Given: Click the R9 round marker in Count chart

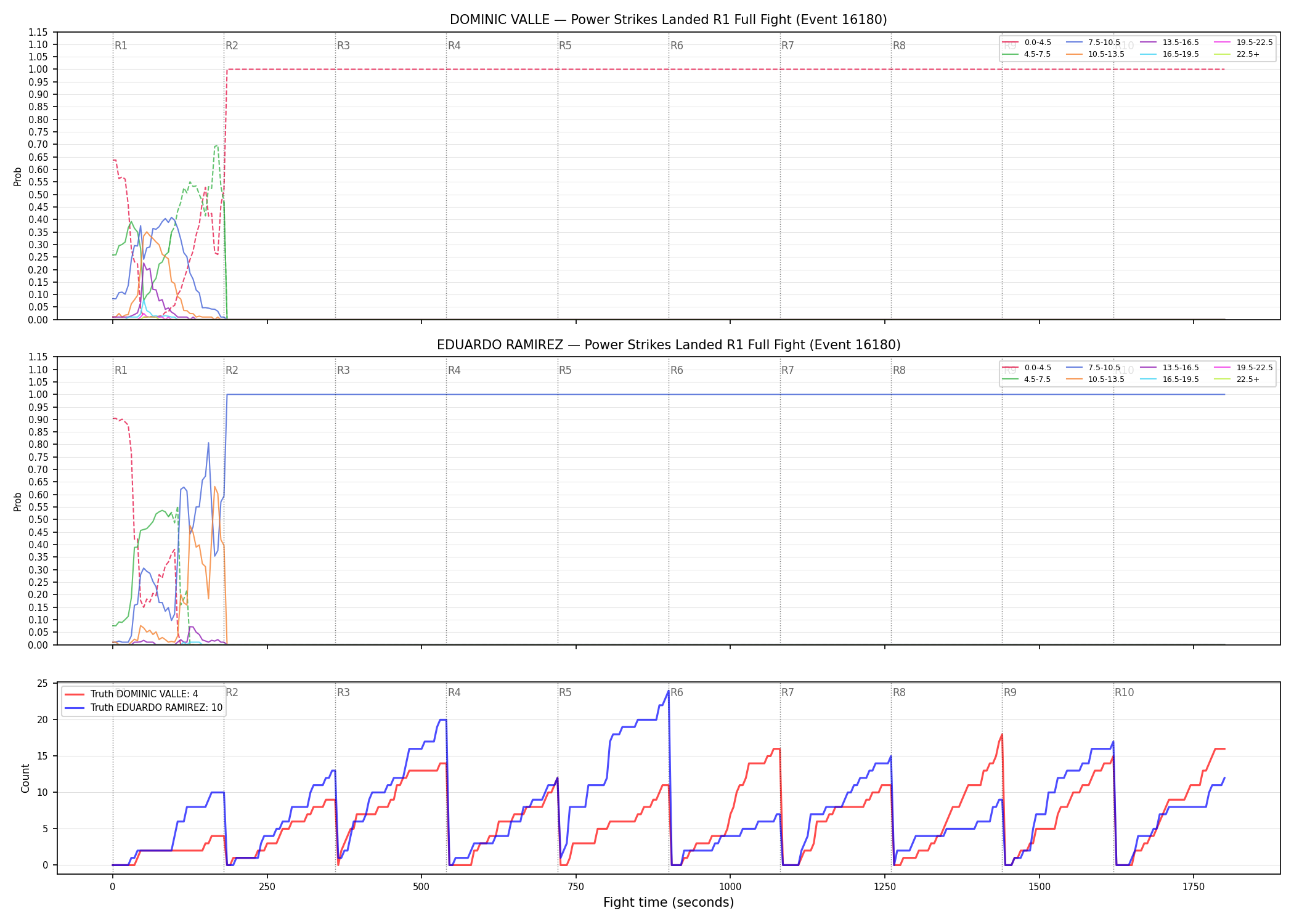Looking at the screenshot, I should 1010,692.
